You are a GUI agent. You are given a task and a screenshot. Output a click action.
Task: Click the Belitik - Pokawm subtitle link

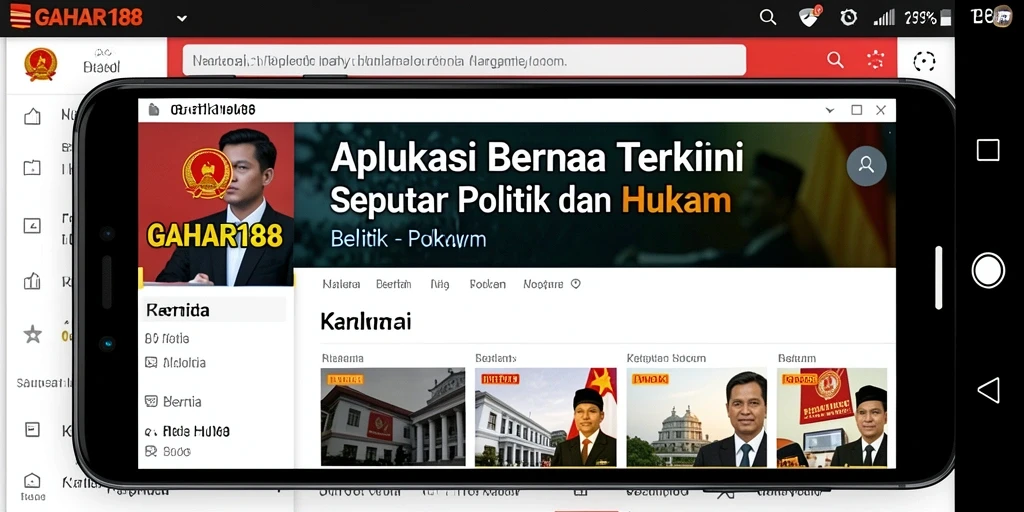[408, 239]
